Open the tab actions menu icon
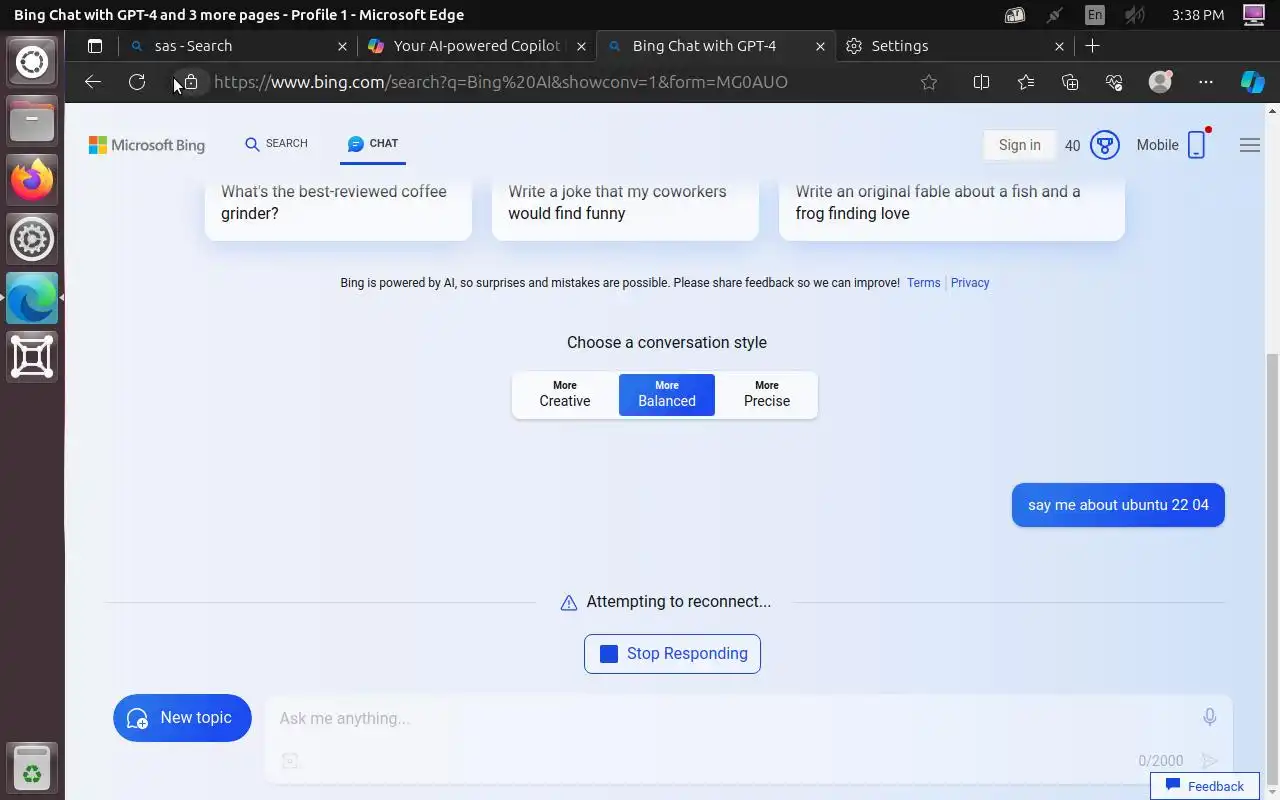The image size is (1280, 800). [x=95, y=46]
